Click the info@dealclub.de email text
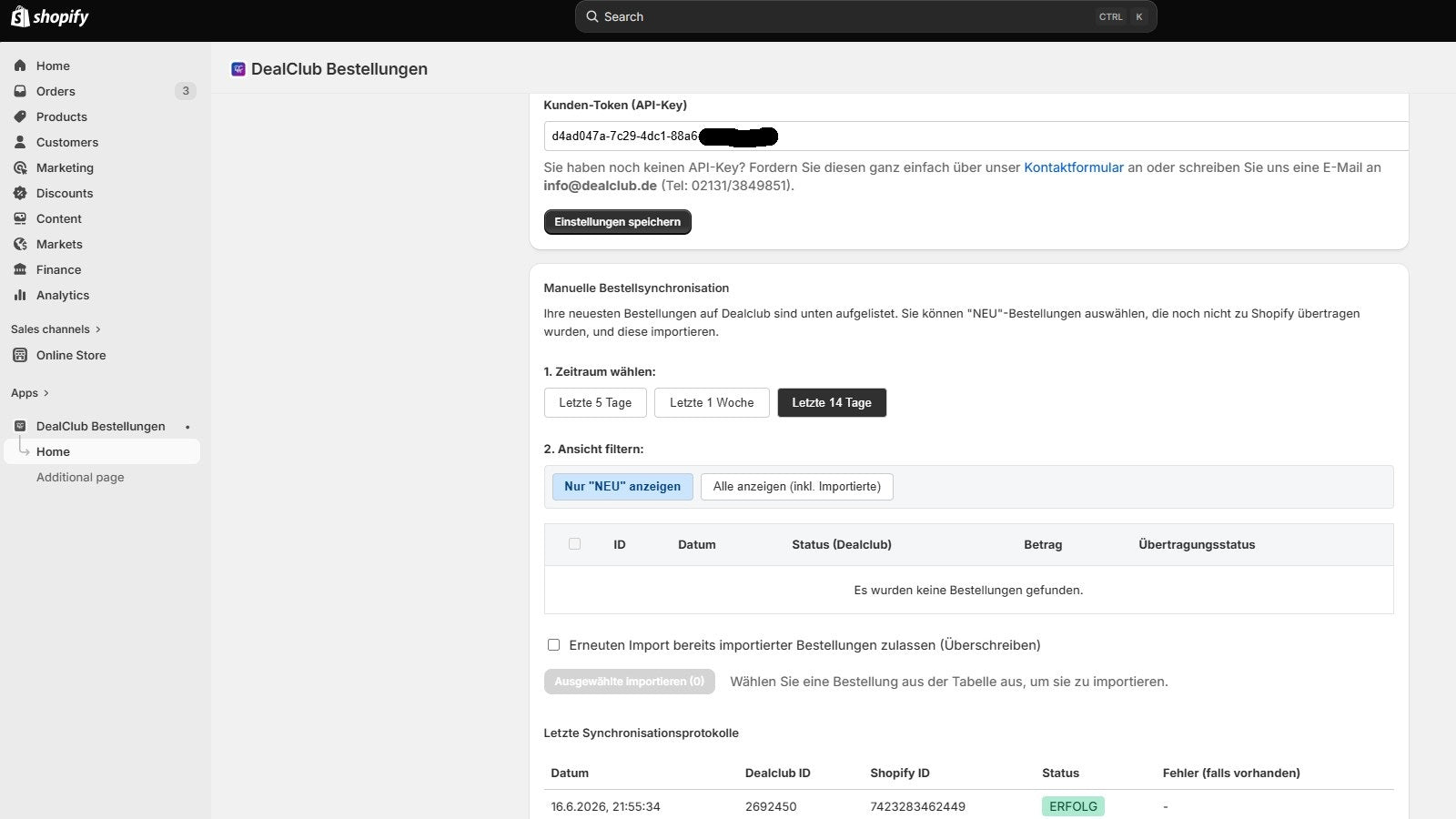The width and height of the screenshot is (1456, 819). [600, 186]
